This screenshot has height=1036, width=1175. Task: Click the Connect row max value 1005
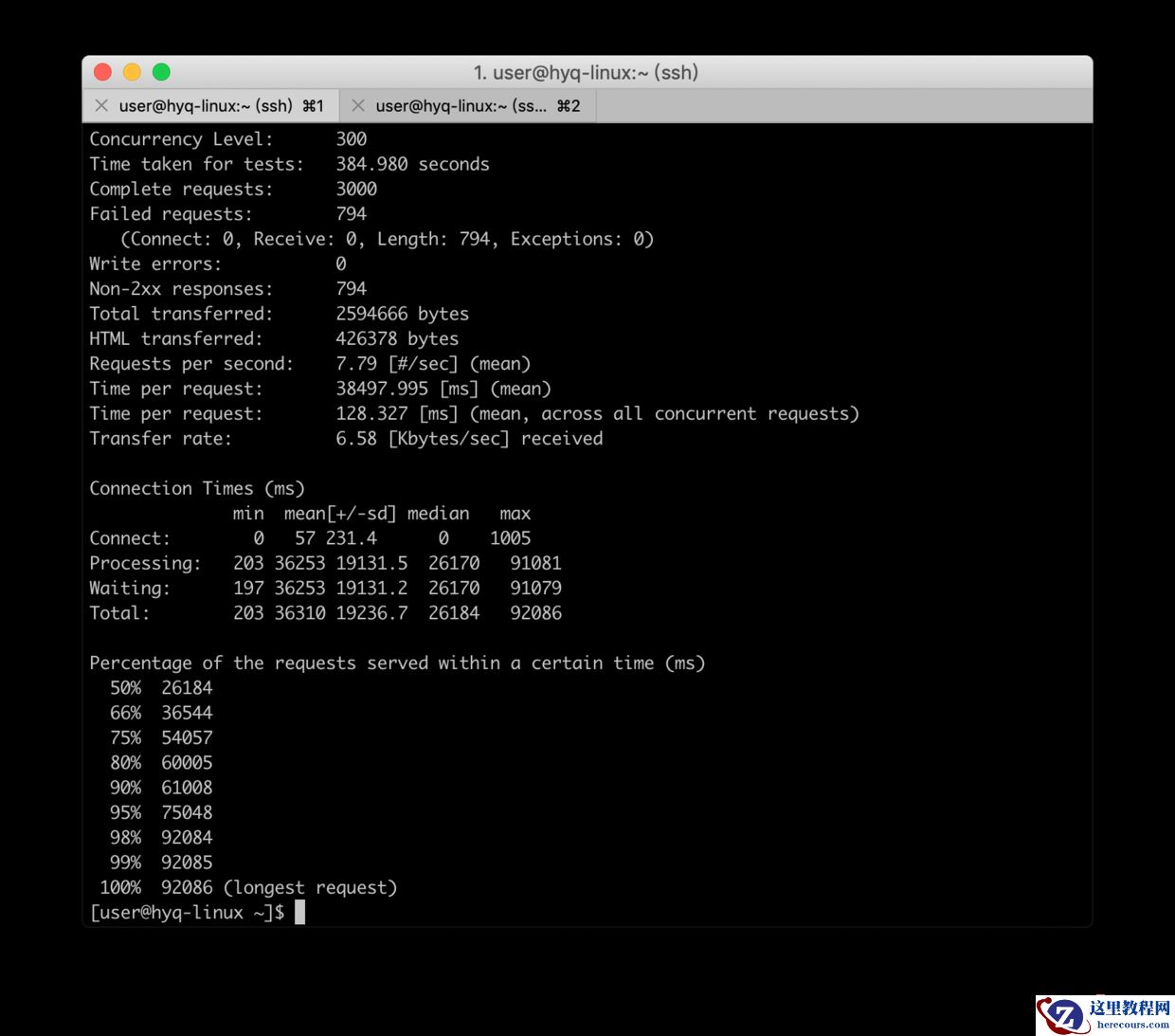point(511,537)
